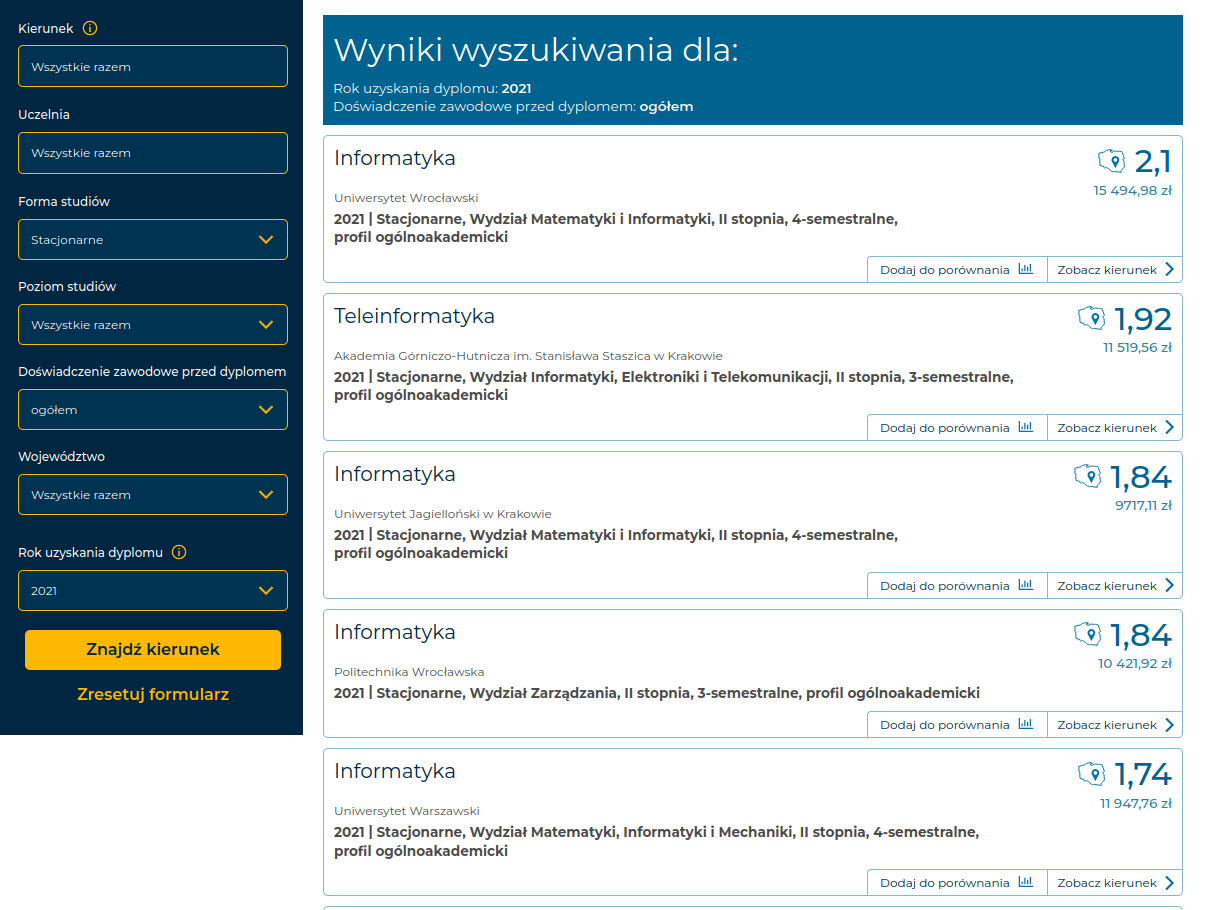View Uniwersytet Jagielloński Informatyka course details
This screenshot has width=1230, height=910.
tap(1114, 586)
